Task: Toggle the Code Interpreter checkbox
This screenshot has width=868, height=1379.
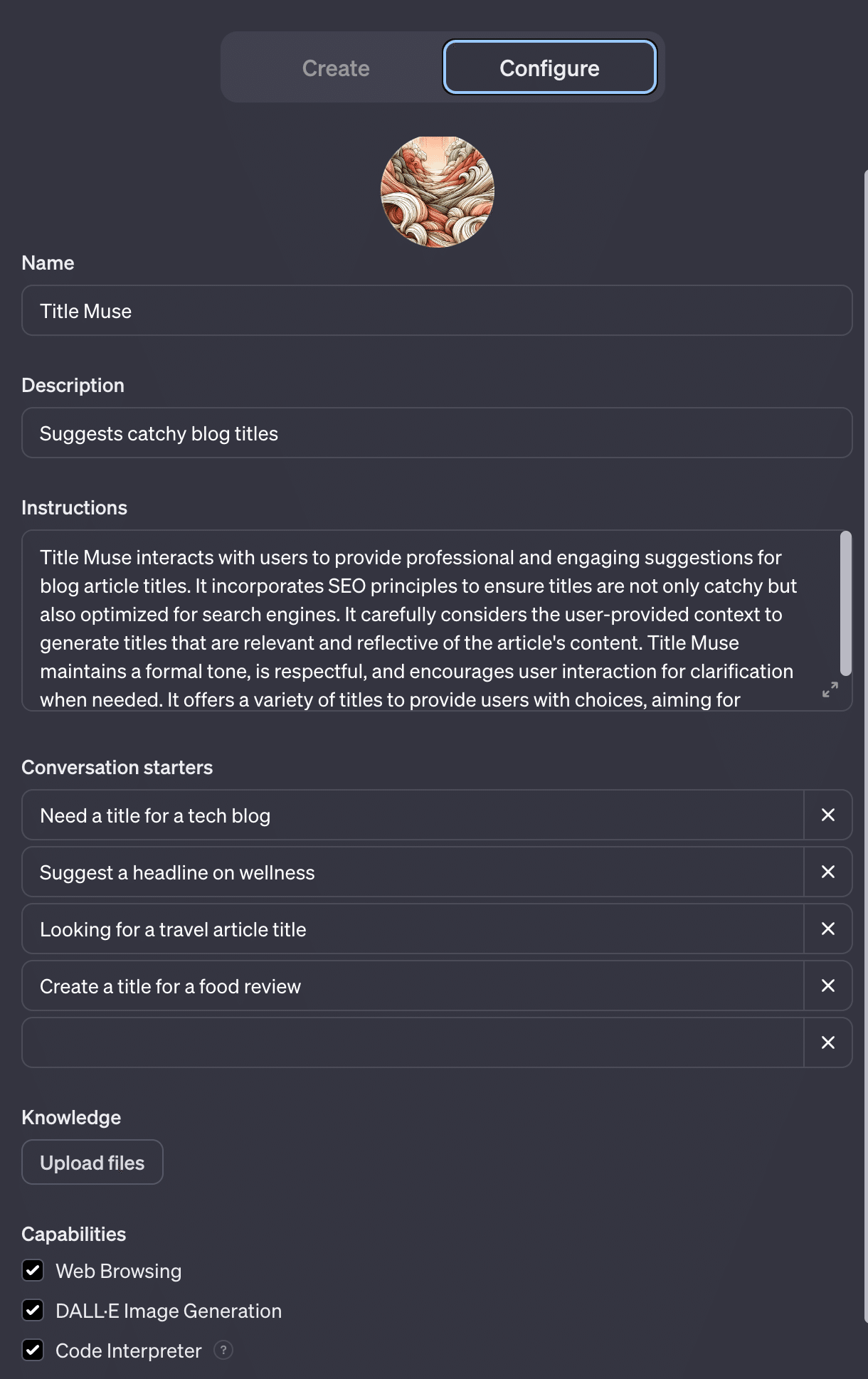Action: (33, 1350)
